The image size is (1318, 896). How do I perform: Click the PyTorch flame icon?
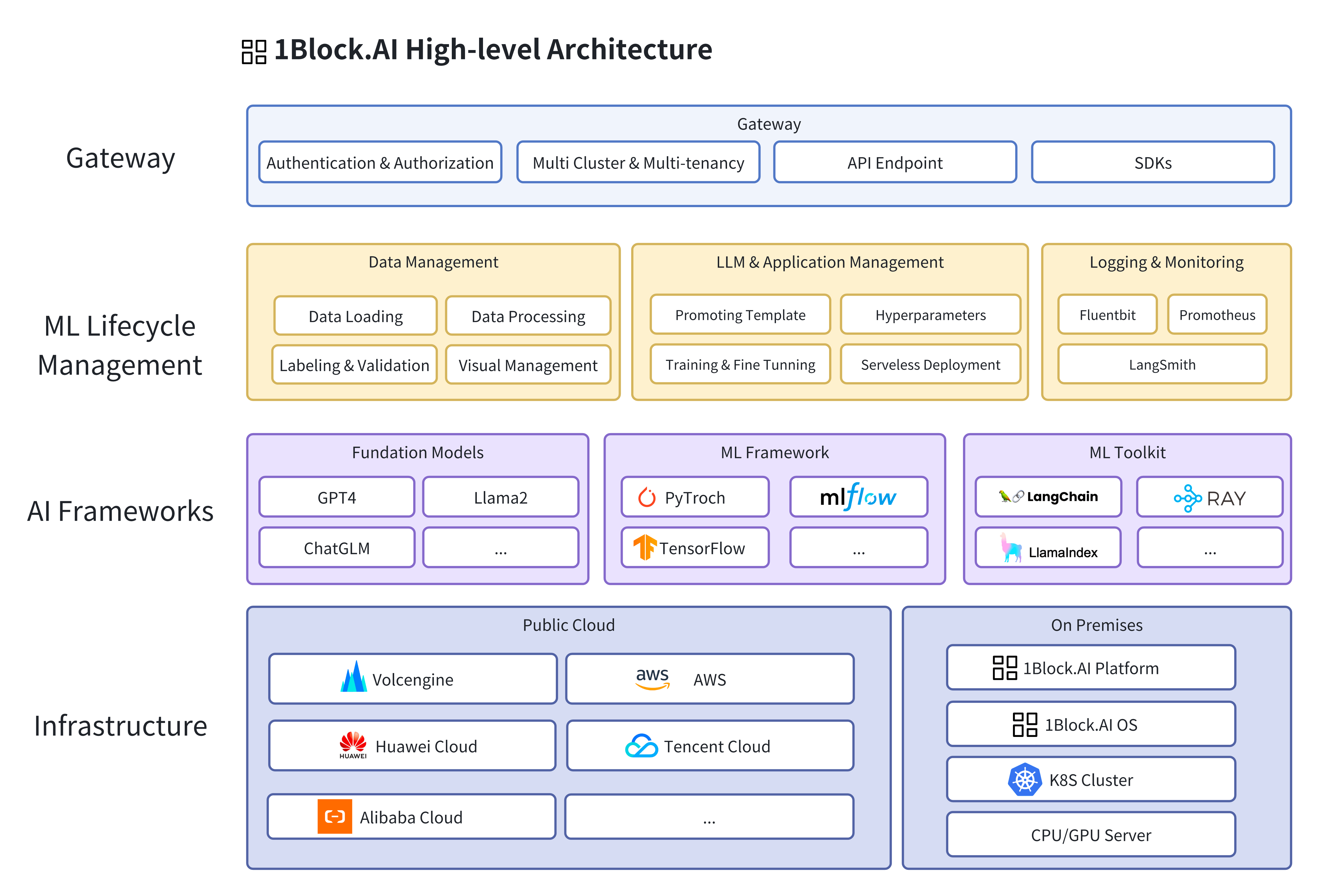coord(647,497)
